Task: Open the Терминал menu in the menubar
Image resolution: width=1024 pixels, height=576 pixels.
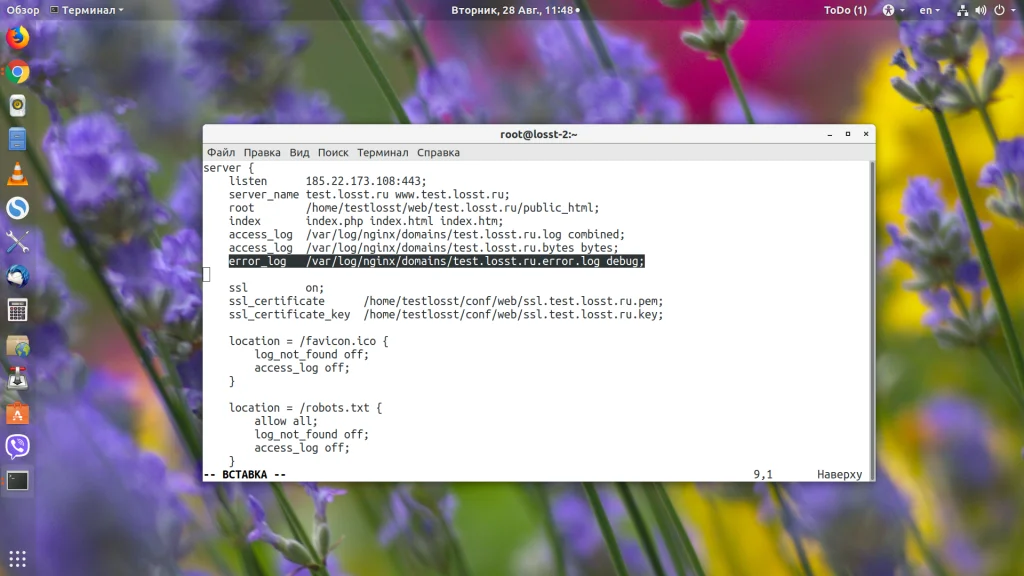Action: (x=383, y=152)
